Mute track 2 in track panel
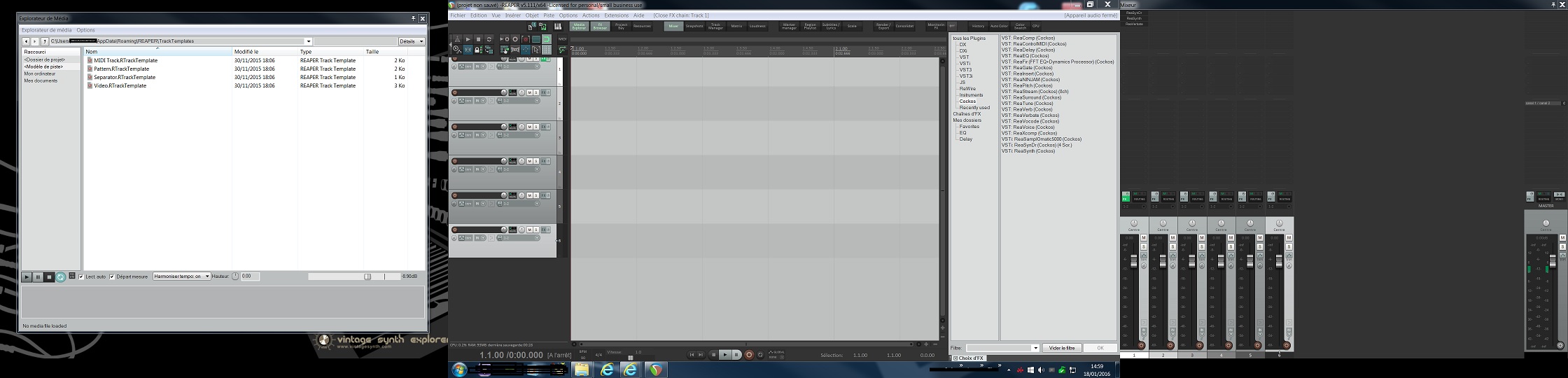The height and width of the screenshot is (378, 1568). tap(530, 92)
